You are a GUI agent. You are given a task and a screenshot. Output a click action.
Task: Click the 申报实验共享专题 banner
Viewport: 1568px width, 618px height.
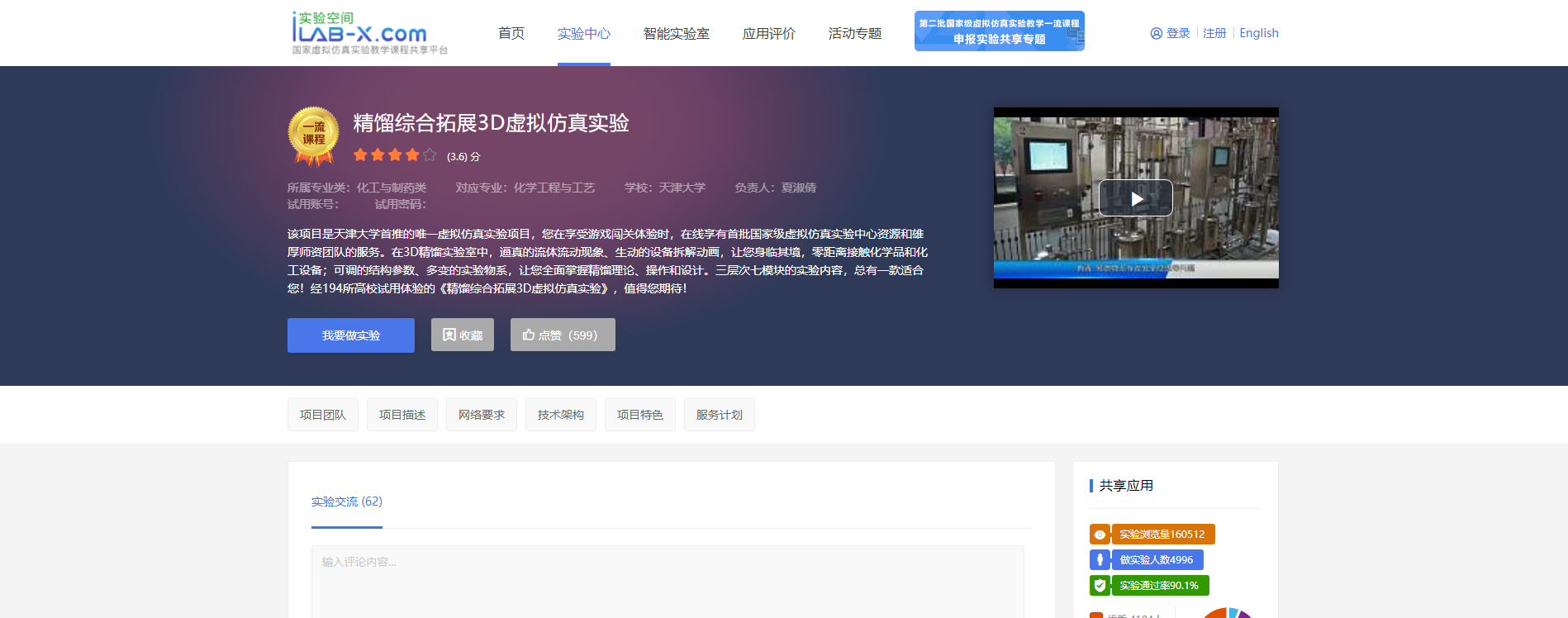tap(999, 31)
